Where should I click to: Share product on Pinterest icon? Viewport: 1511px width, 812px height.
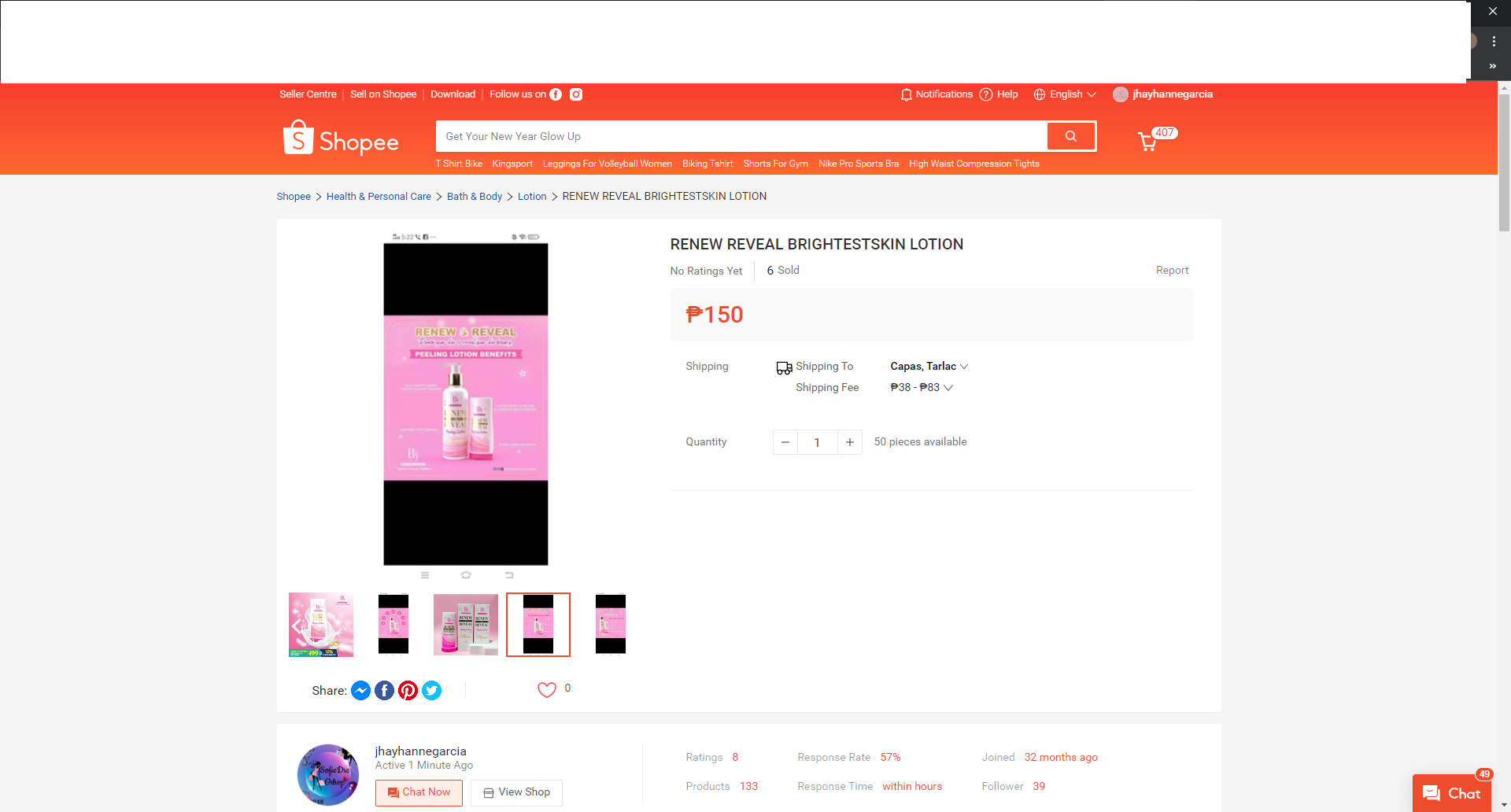tap(408, 690)
